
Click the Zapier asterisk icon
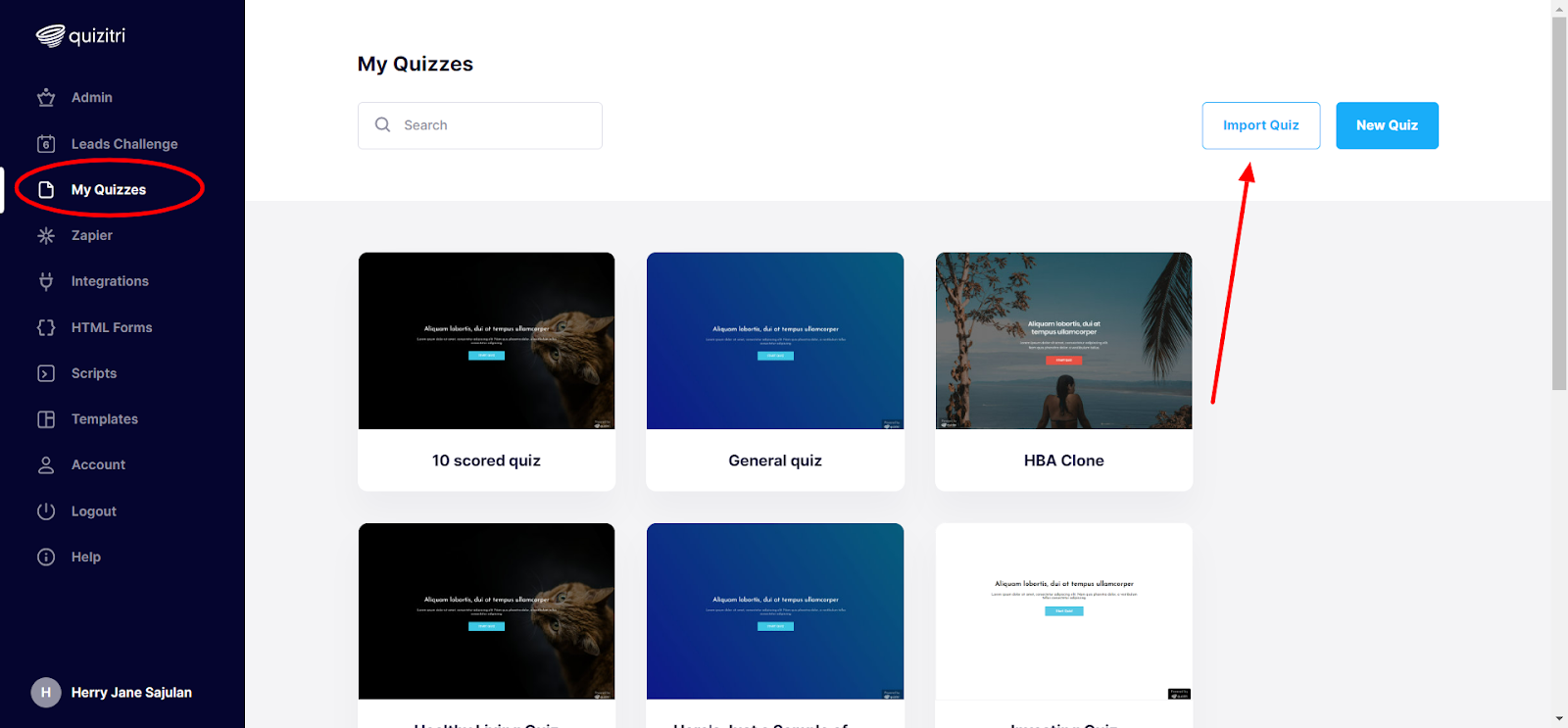46,235
